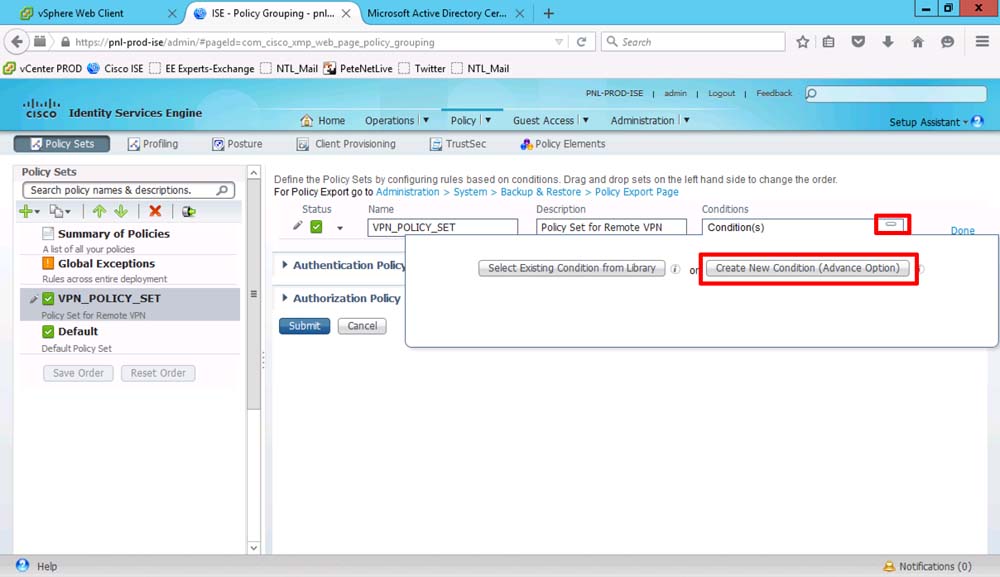Toggle the Default policy set checkbox
The image size is (1000, 577).
[x=48, y=332]
